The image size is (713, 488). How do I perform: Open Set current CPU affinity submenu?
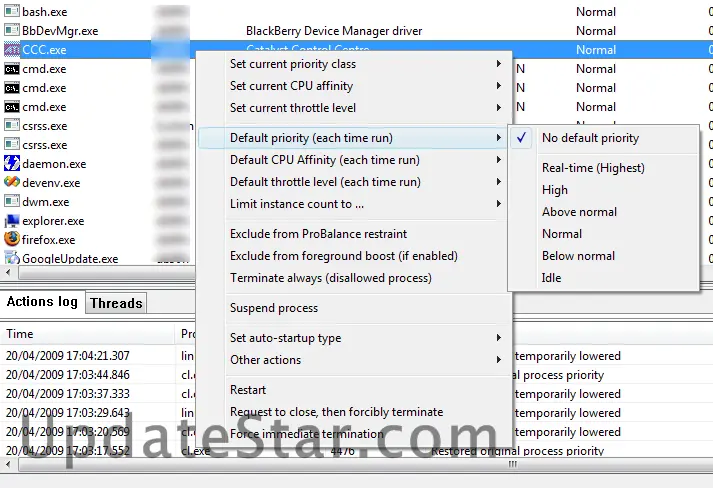tap(355, 86)
